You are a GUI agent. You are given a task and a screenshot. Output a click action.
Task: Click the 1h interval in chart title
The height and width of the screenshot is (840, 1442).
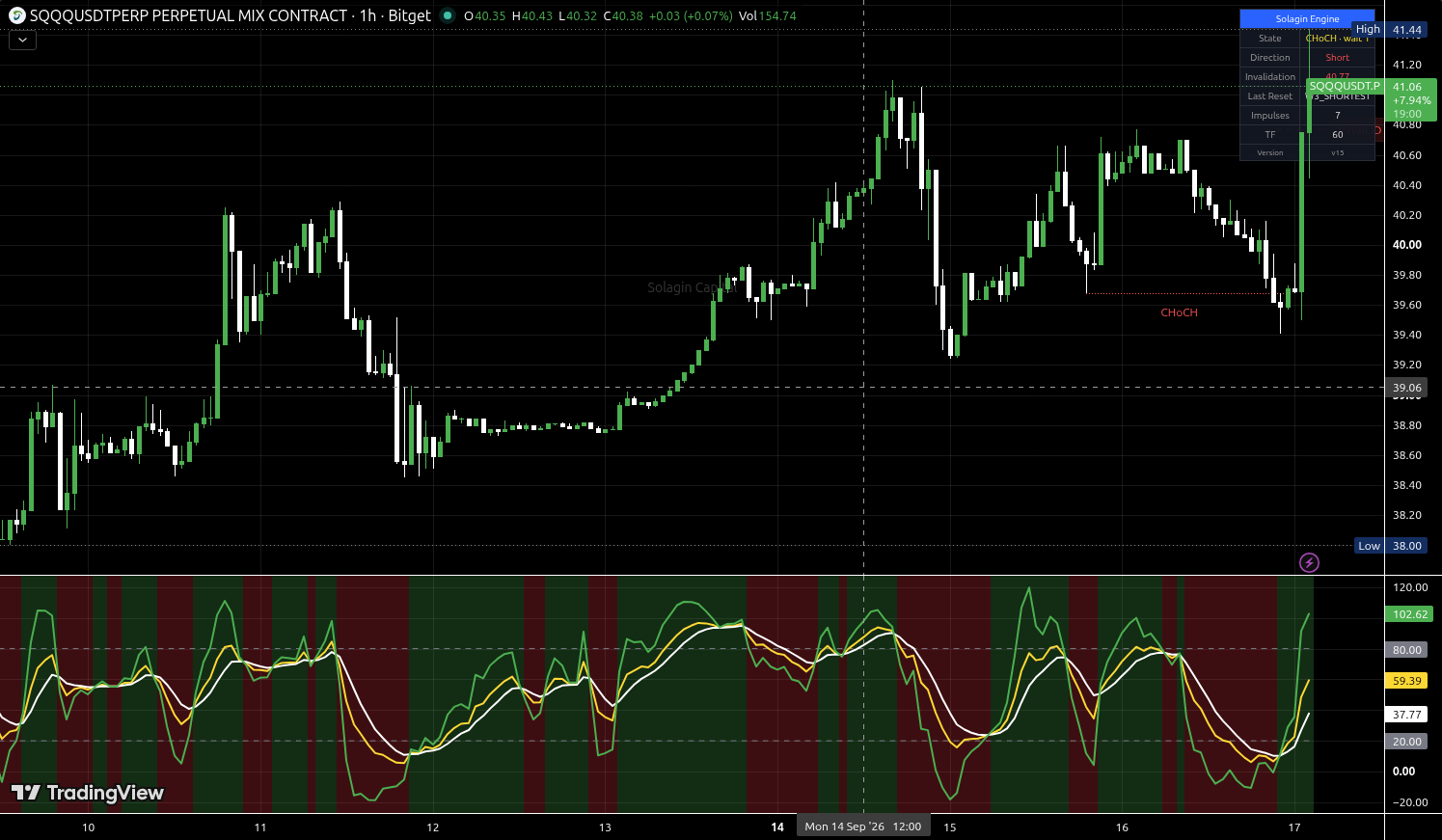pyautogui.click(x=368, y=15)
